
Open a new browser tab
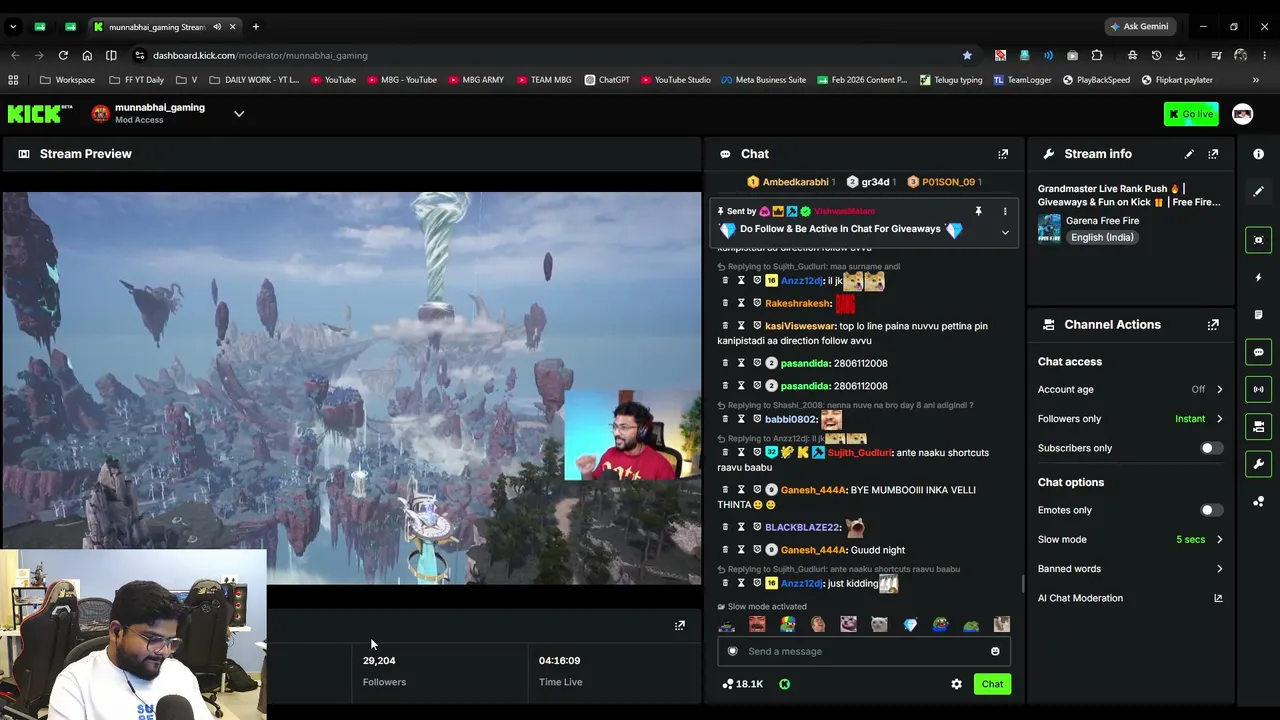pos(256,27)
